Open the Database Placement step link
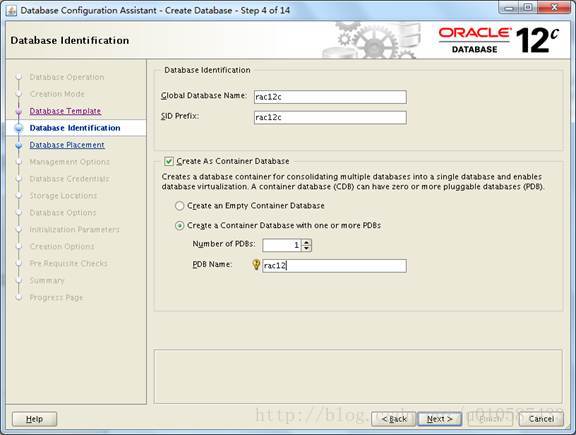The width and height of the screenshot is (576, 435). pos(67,145)
